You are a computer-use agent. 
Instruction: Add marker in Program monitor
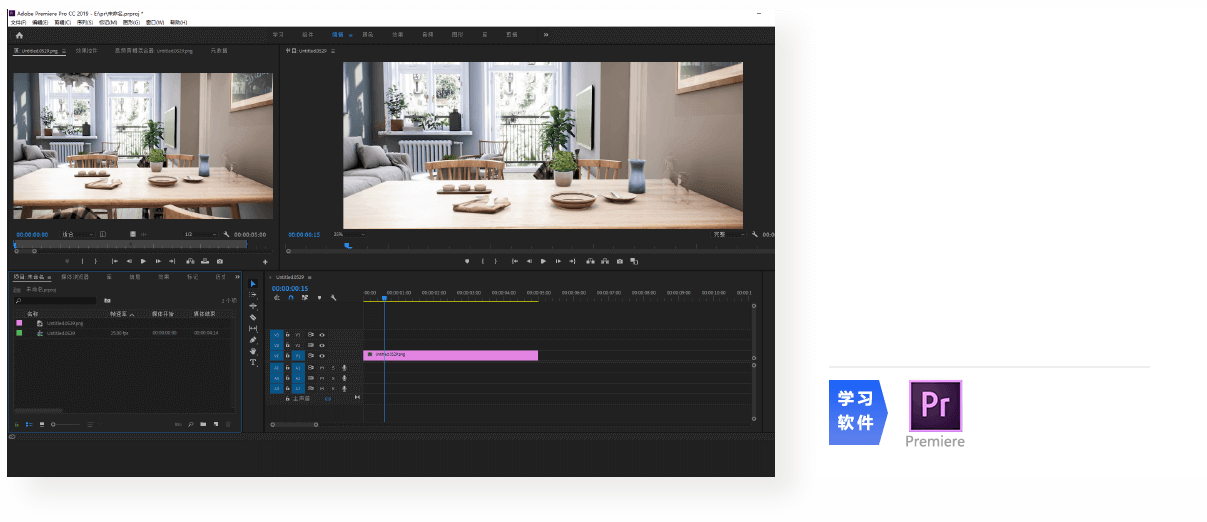point(467,261)
